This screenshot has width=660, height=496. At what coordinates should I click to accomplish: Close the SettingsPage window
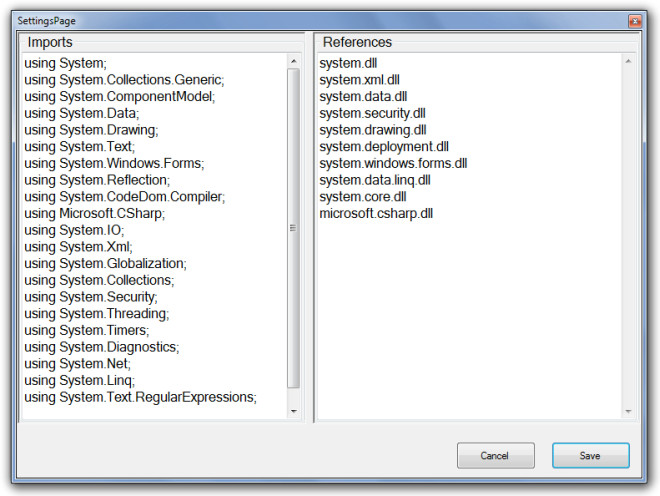(x=635, y=21)
